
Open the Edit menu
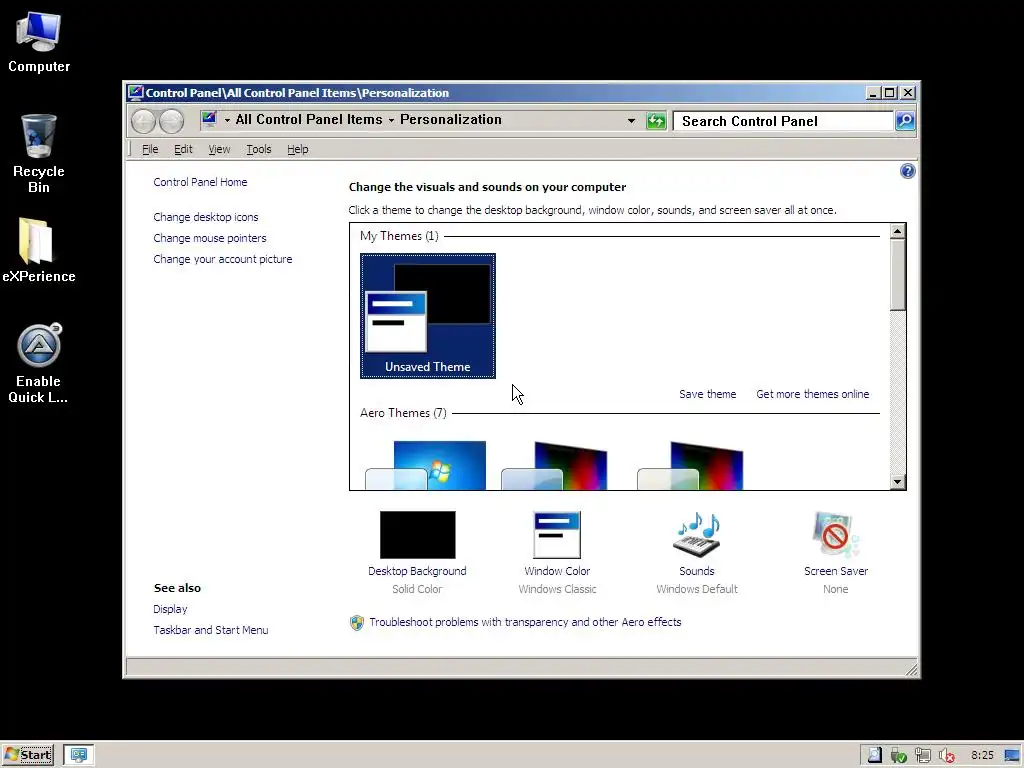(x=183, y=150)
